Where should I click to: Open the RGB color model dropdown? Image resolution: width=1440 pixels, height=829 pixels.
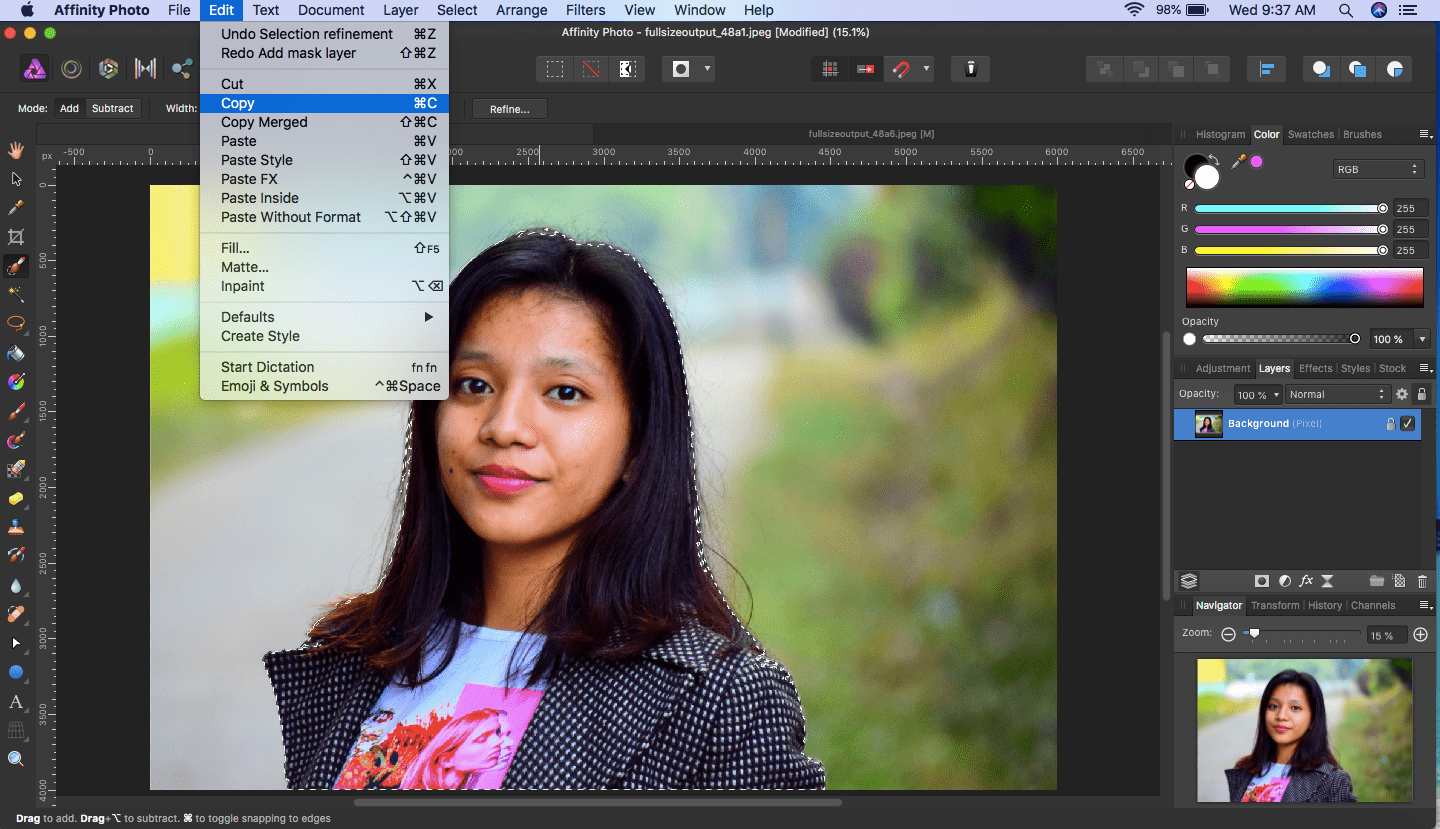tap(1377, 169)
